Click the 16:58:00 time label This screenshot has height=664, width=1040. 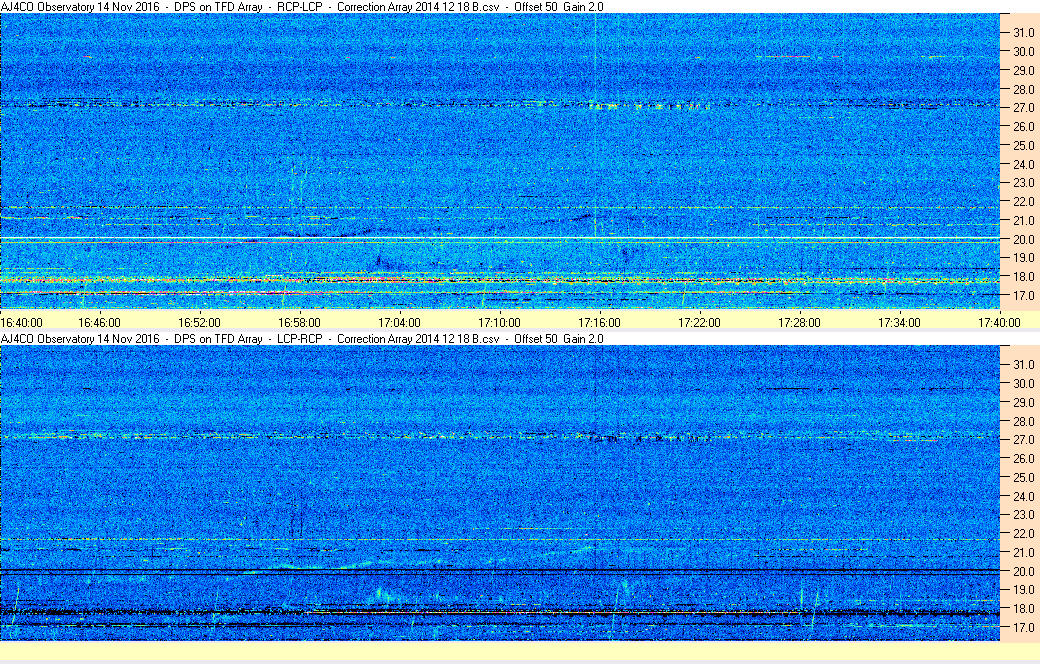point(299,322)
